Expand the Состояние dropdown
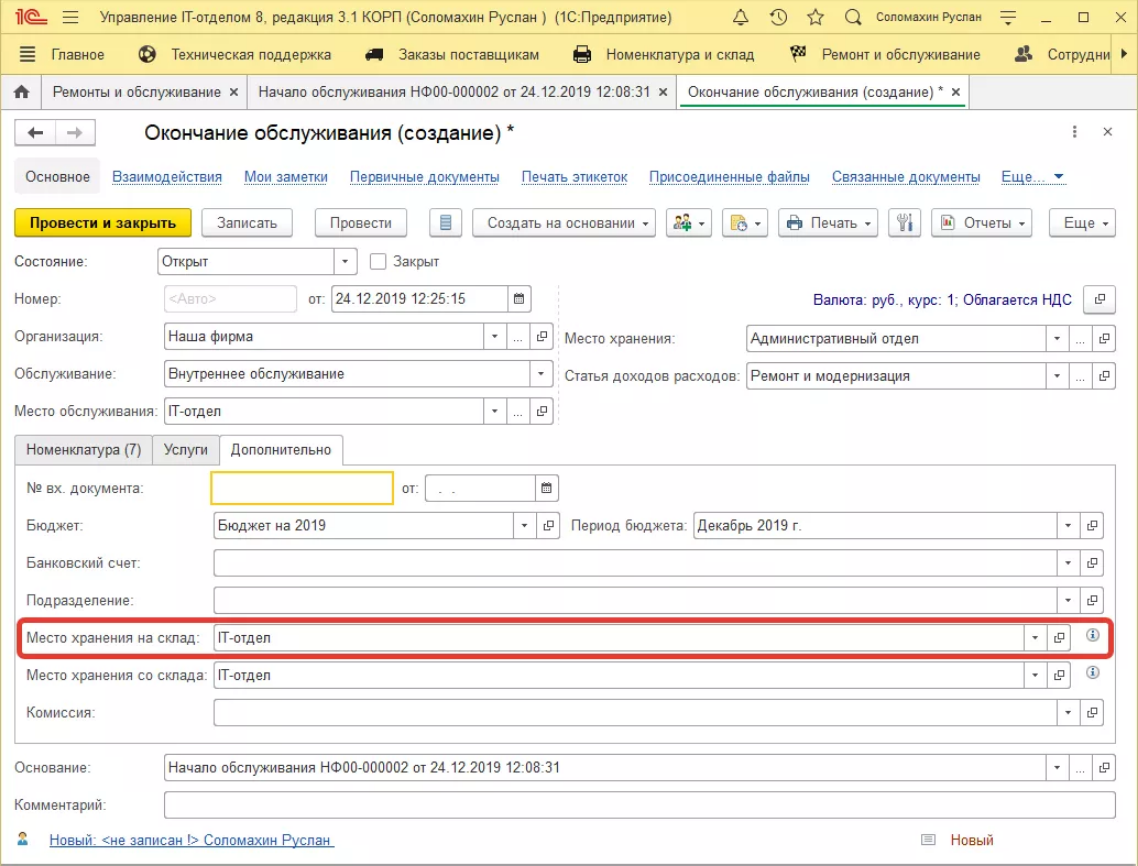1138x866 pixels. 345,262
